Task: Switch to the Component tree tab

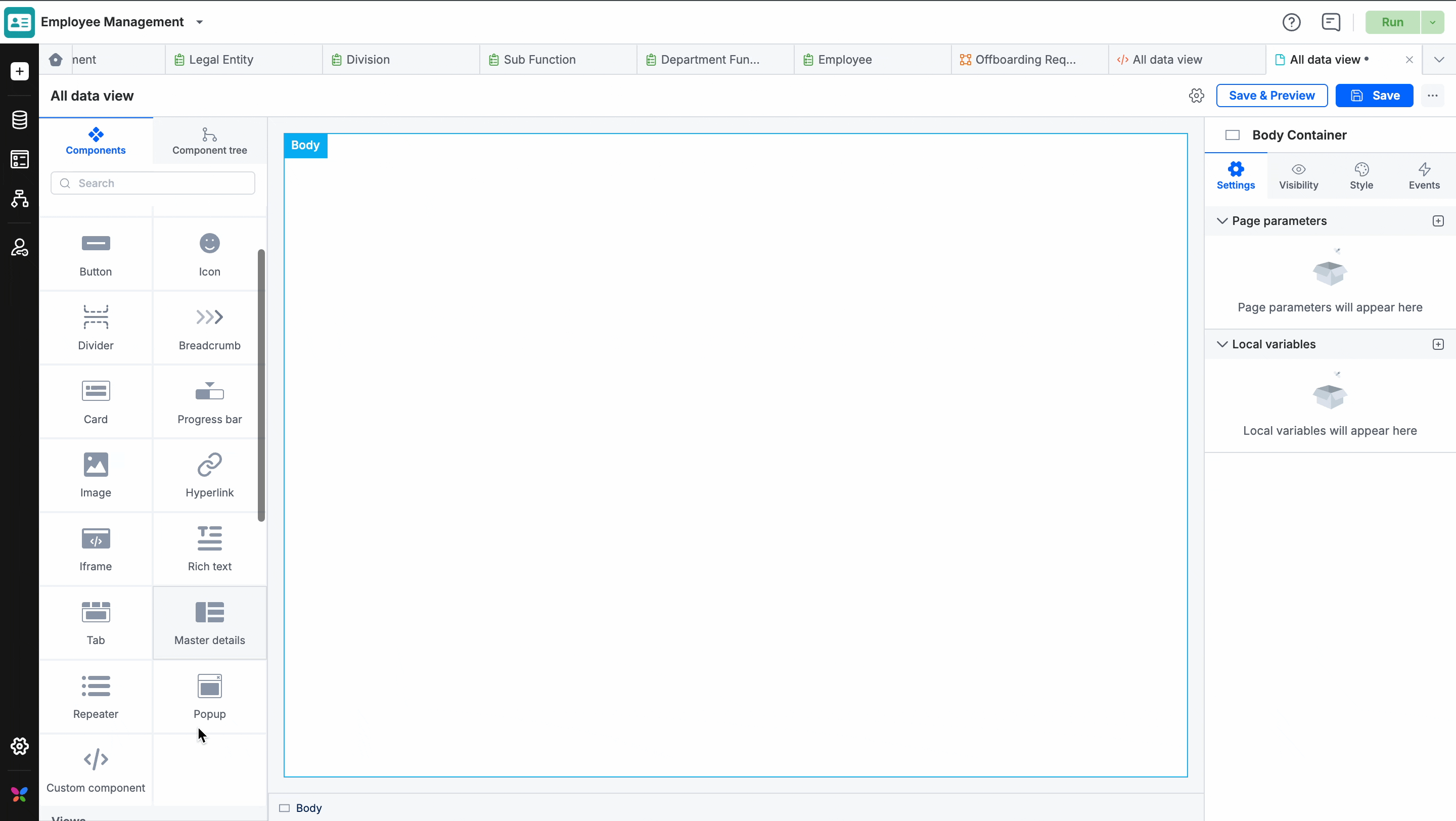Action: [x=209, y=141]
